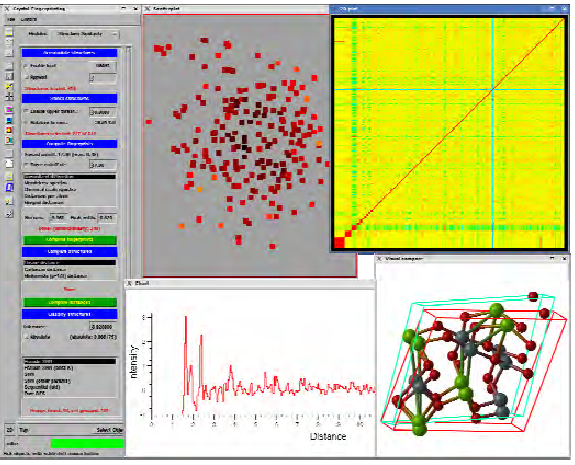
Task: Click the blue and cyan square toolbar icon
Action: [9, 120]
